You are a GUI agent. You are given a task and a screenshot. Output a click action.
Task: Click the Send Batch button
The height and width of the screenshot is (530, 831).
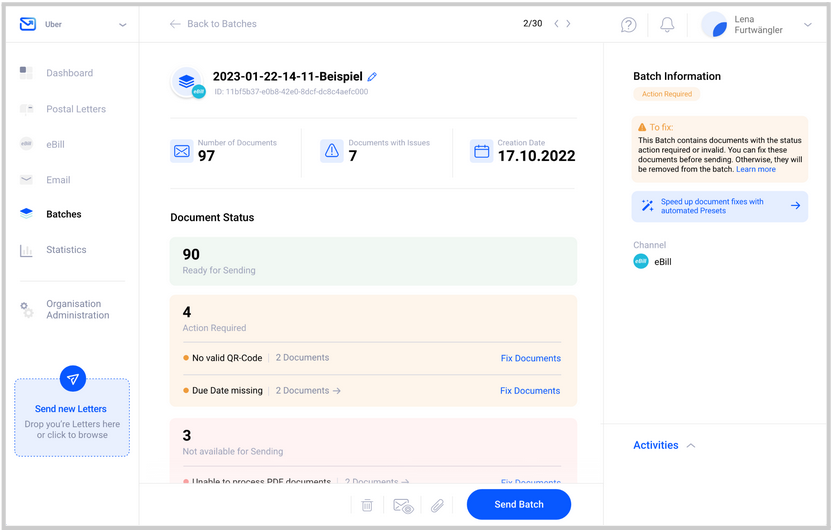519,505
